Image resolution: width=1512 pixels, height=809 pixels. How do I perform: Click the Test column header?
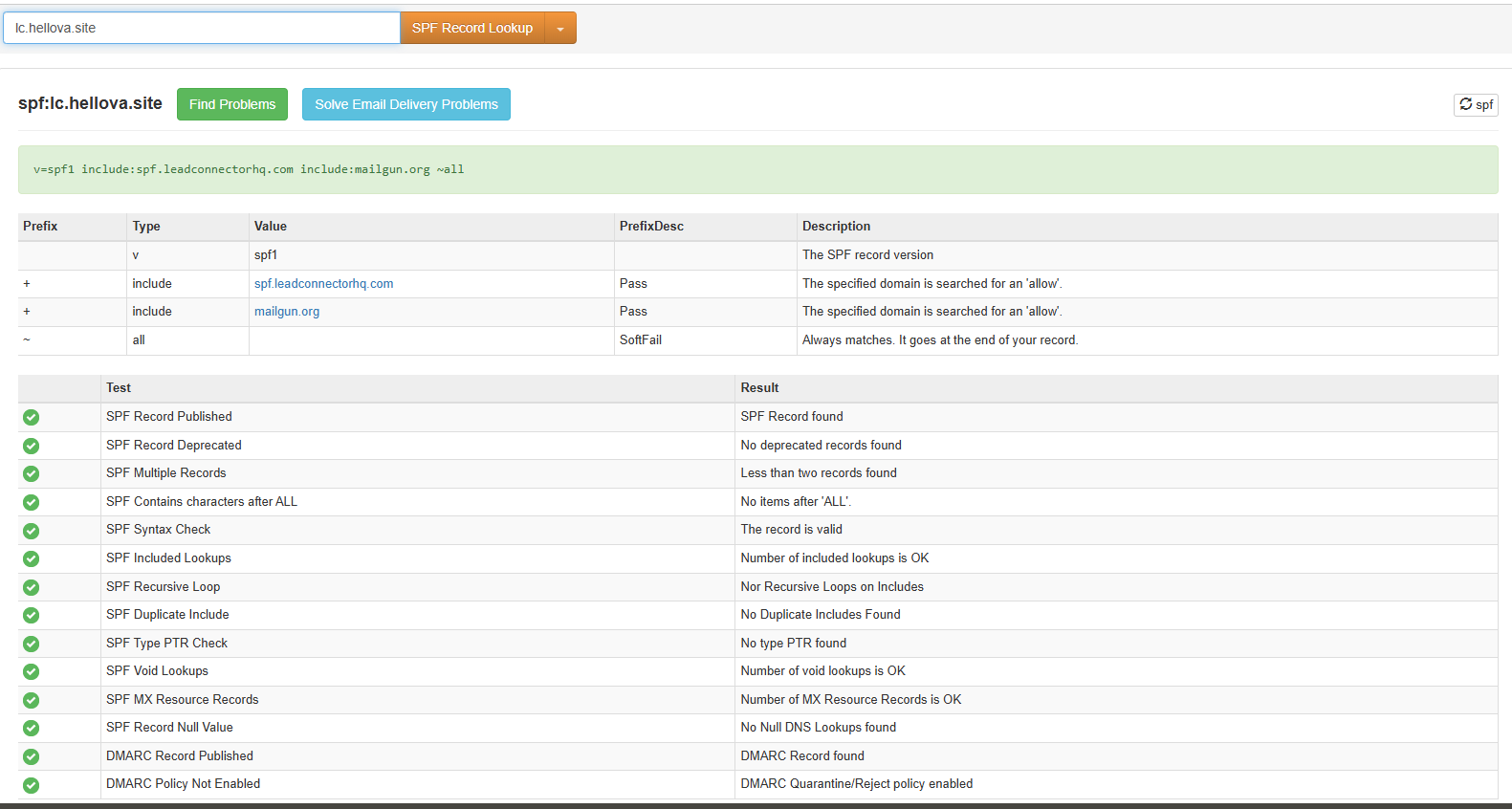tap(119, 388)
